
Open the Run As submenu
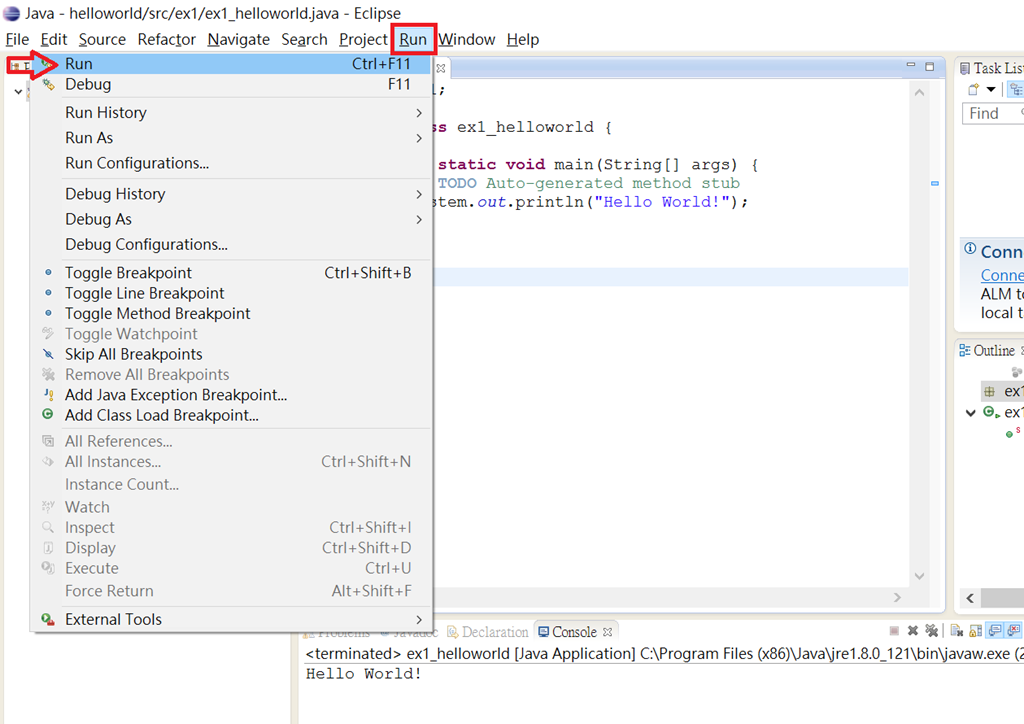(231, 138)
